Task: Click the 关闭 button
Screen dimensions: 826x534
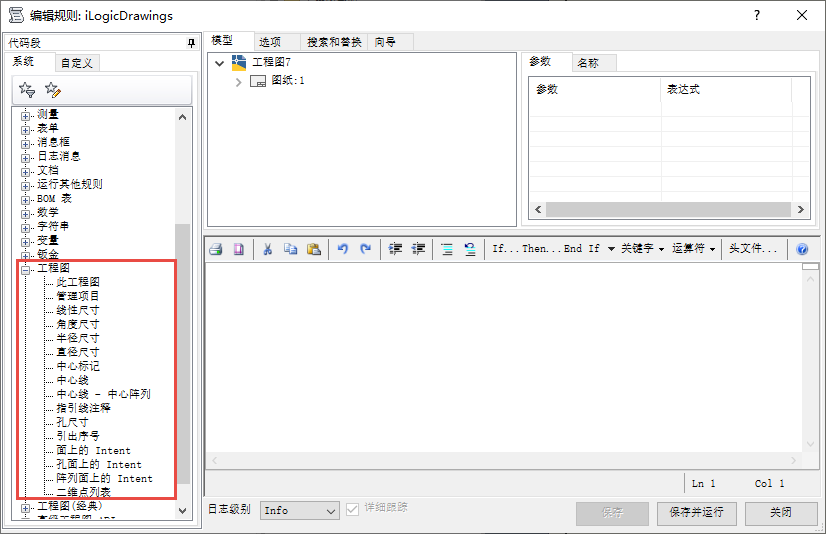Action: pos(781,513)
